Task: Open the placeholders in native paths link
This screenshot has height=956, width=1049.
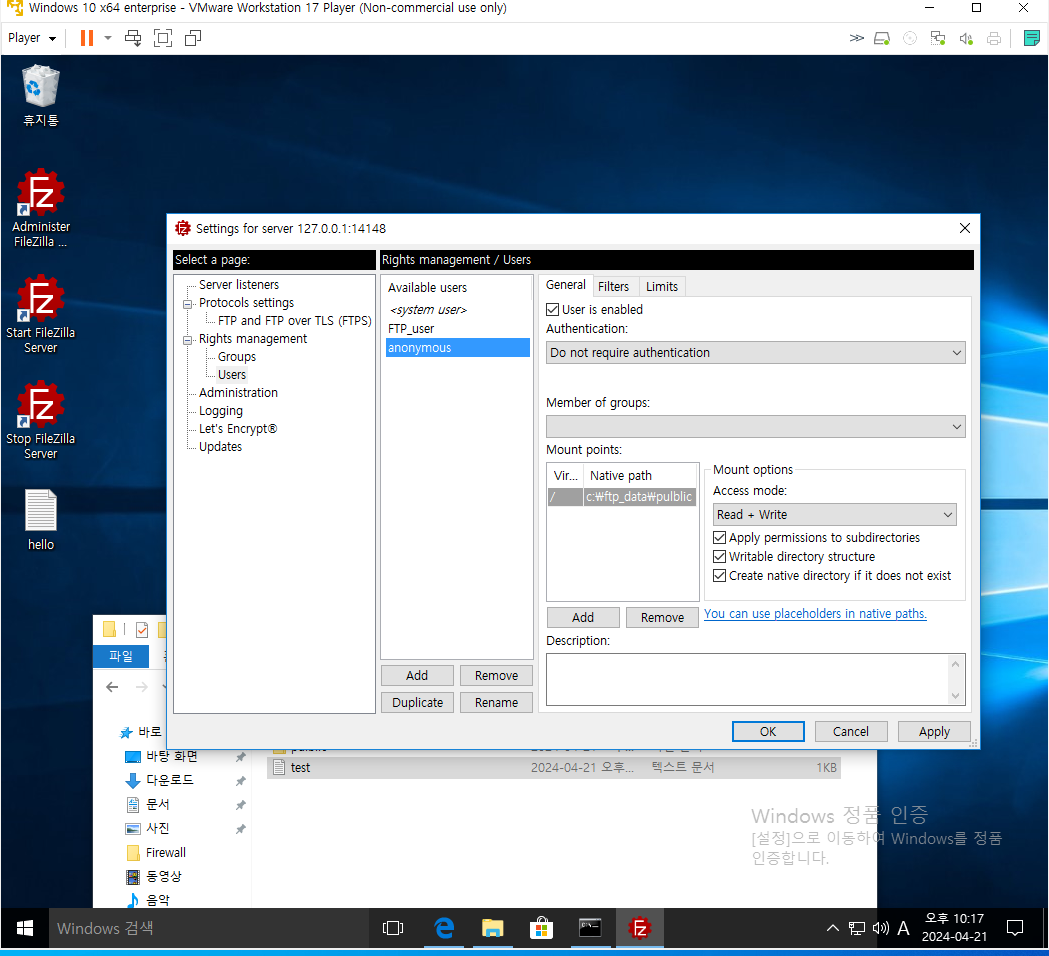Action: pos(815,613)
